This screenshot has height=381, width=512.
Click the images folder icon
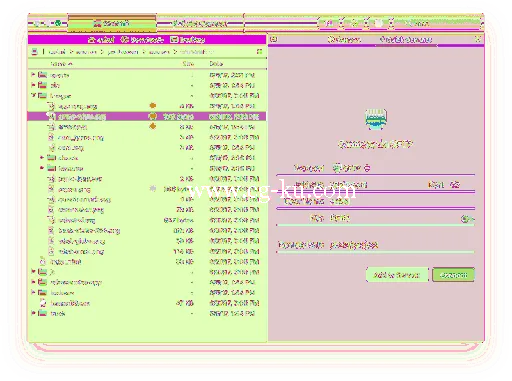click(x=42, y=95)
